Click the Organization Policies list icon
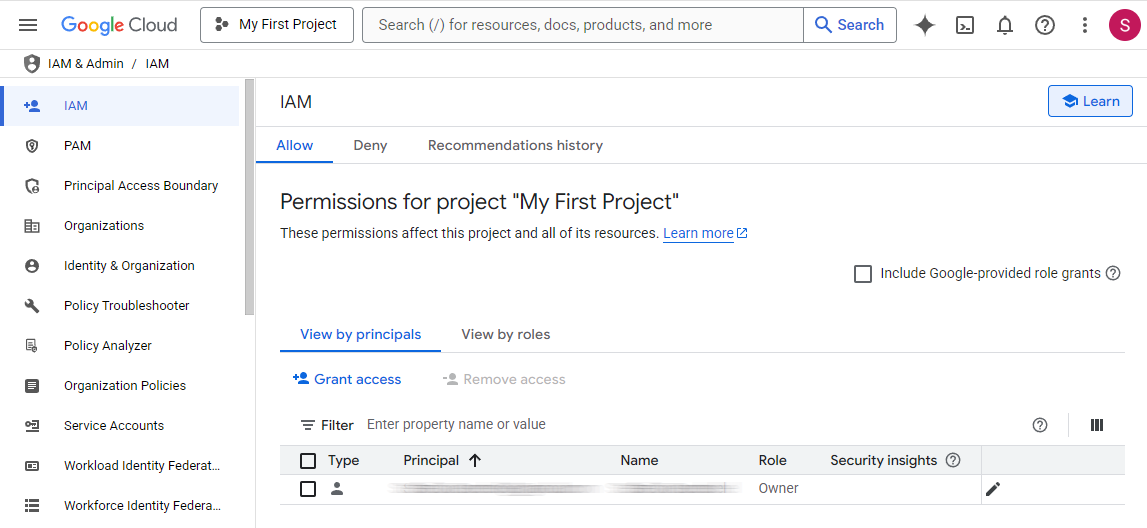 click(31, 385)
